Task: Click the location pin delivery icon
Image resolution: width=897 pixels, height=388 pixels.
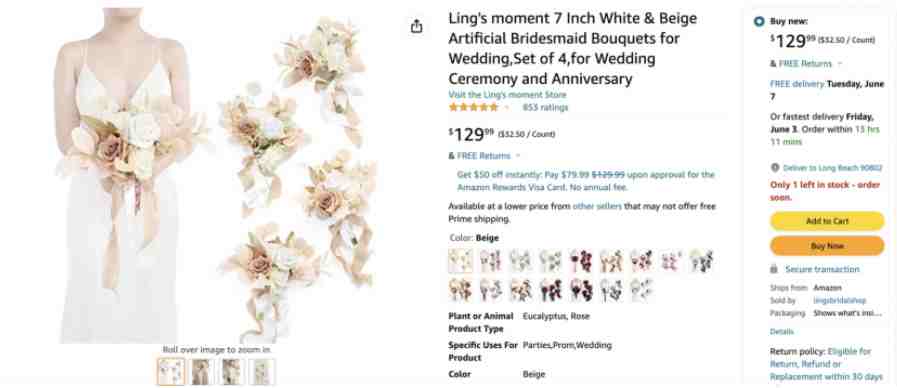Action: [775, 168]
